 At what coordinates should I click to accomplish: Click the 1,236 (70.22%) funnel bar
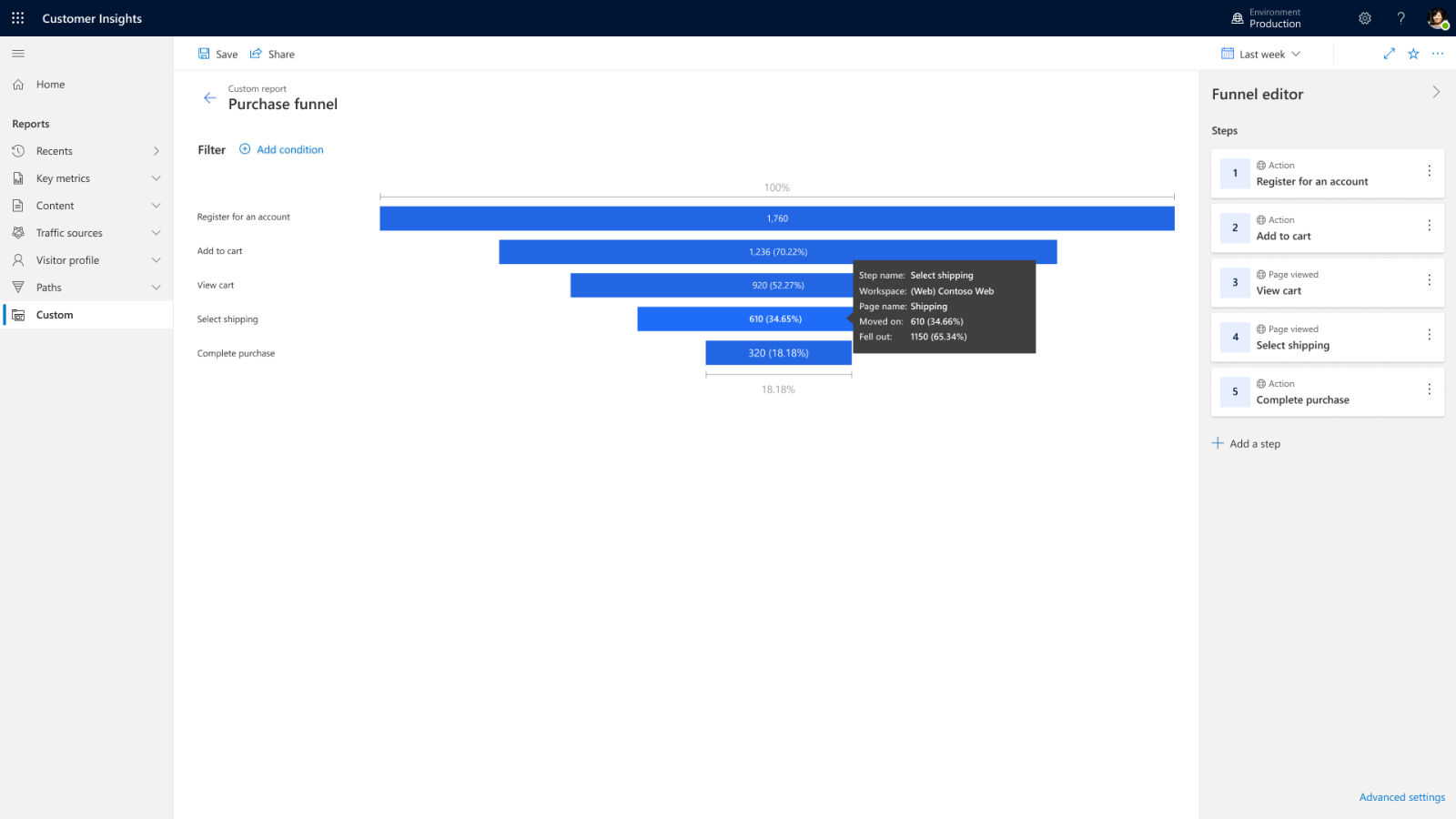(778, 252)
